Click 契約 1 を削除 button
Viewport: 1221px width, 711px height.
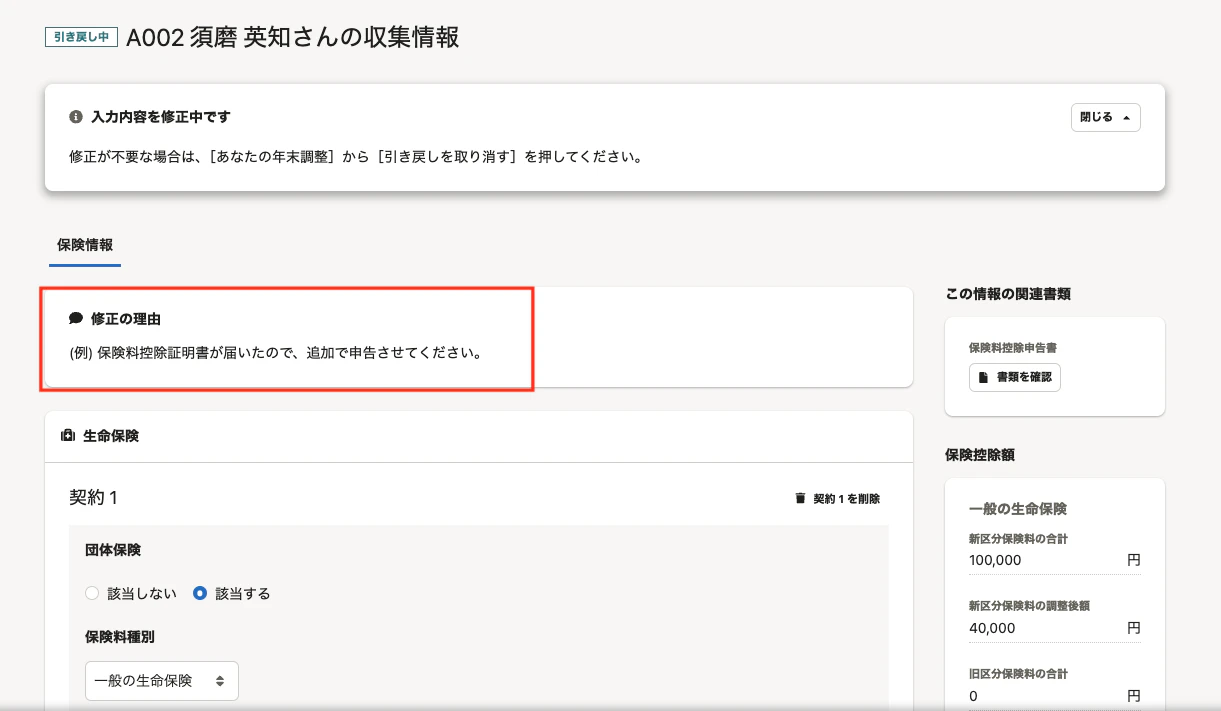point(837,498)
